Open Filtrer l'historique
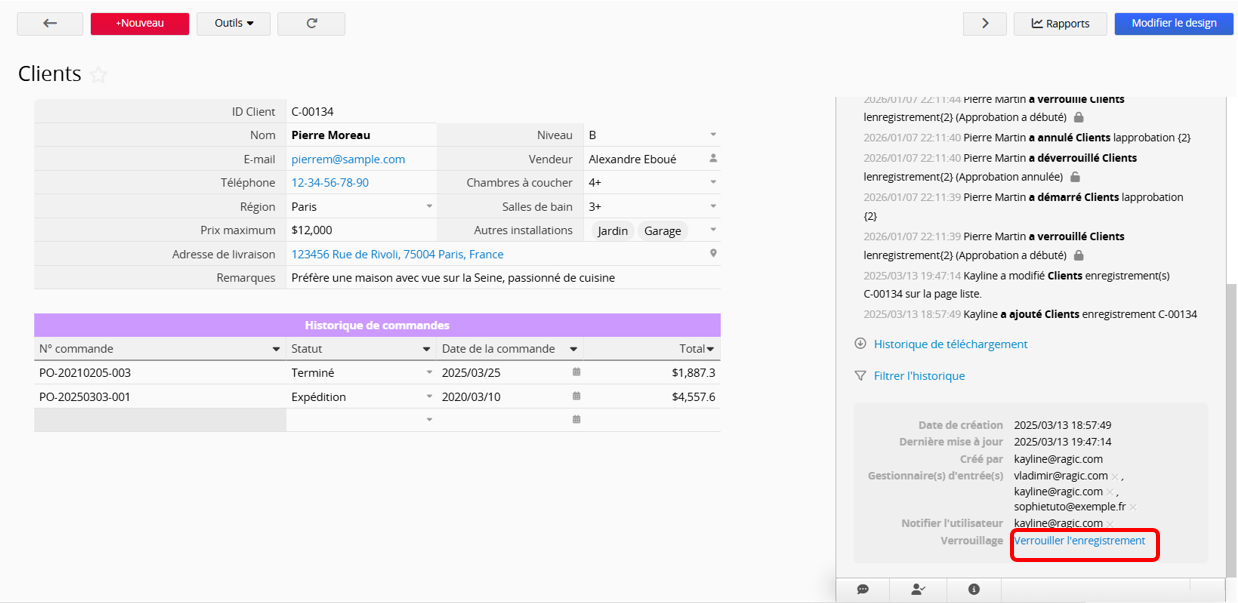Viewport: 1238px width, 603px height. 918,376
